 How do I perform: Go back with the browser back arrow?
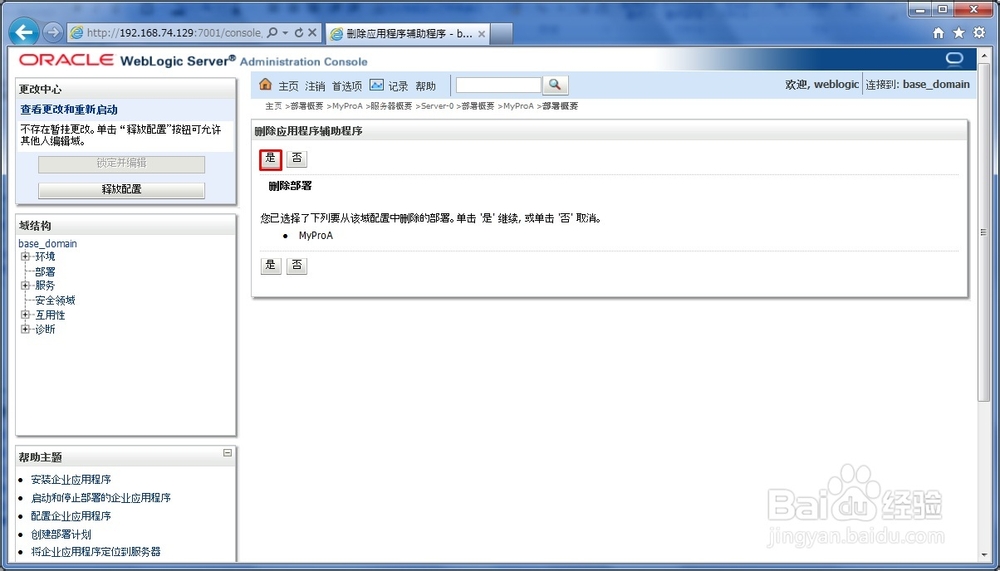coord(24,32)
